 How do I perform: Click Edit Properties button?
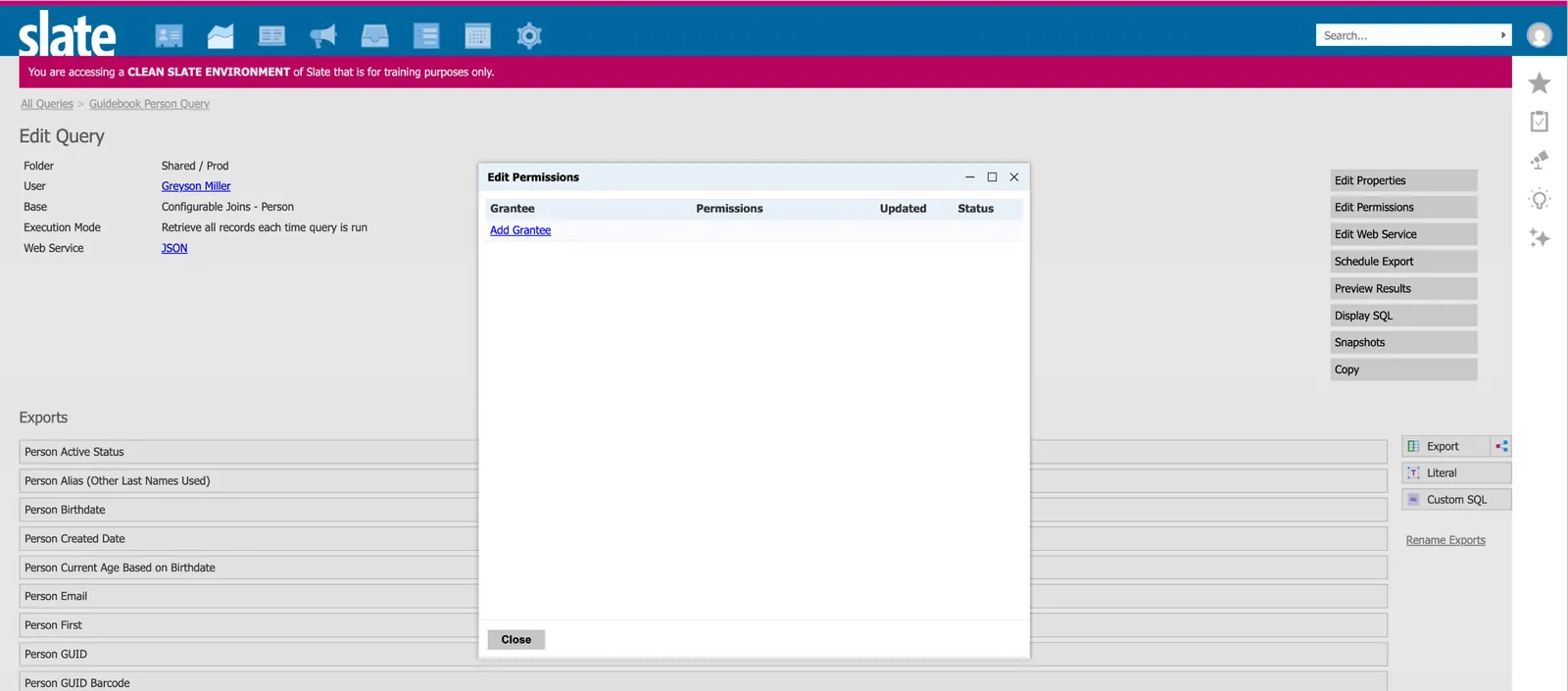(1403, 180)
